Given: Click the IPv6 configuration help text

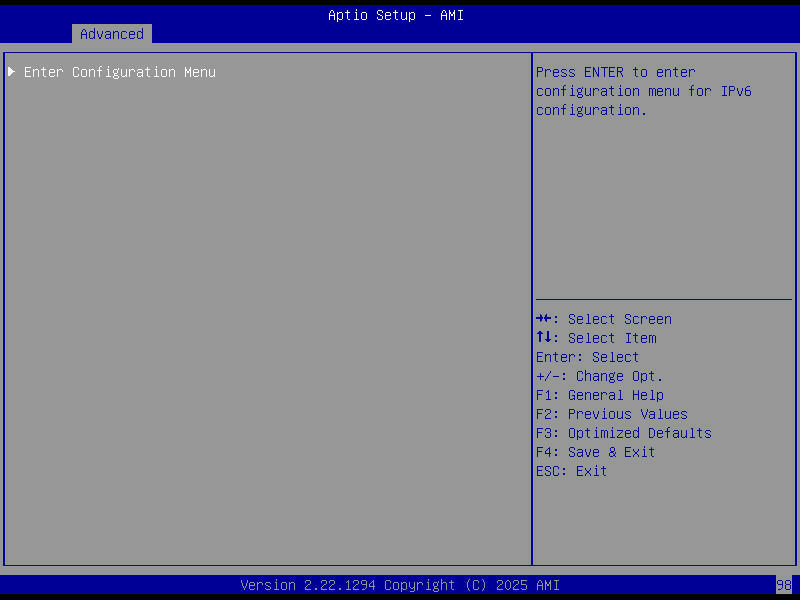Looking at the screenshot, I should pyautogui.click(x=643, y=90).
